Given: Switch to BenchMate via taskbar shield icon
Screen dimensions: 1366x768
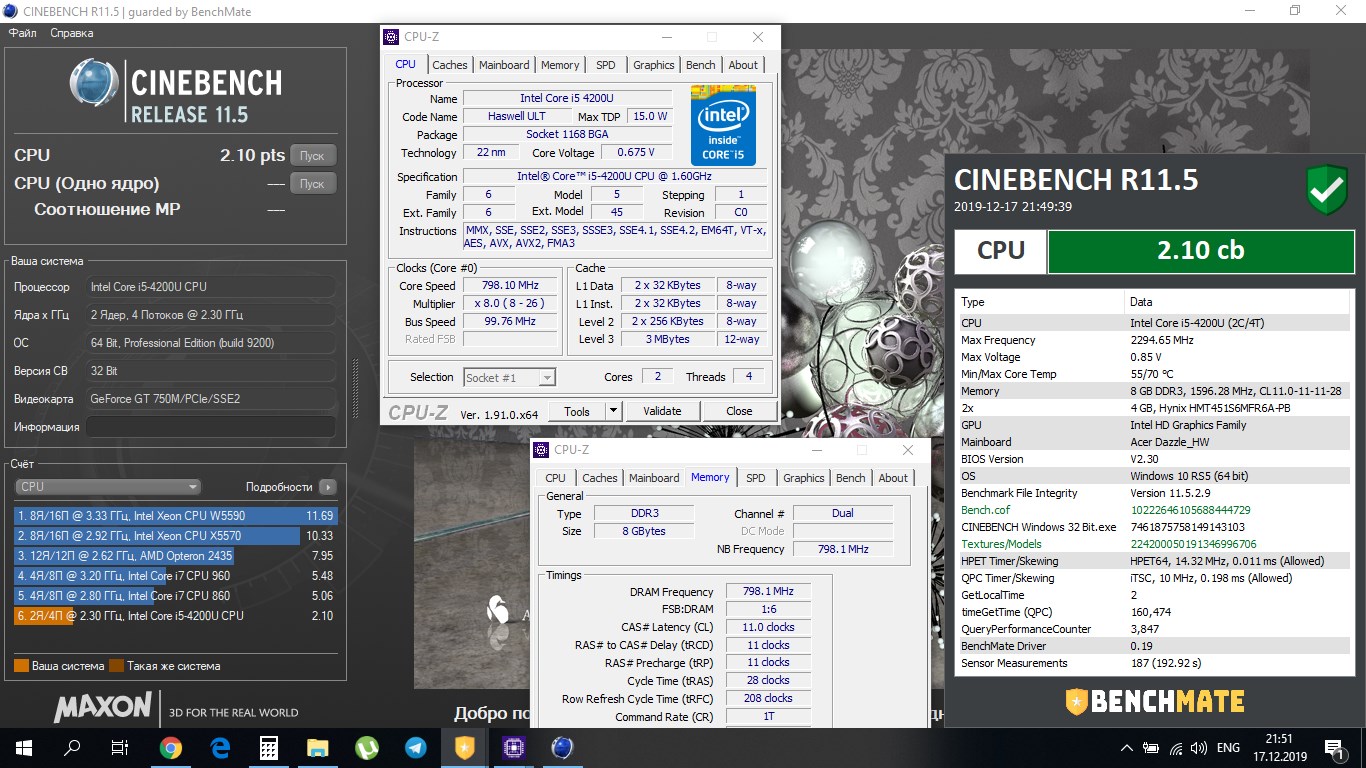Looking at the screenshot, I should tap(465, 747).
